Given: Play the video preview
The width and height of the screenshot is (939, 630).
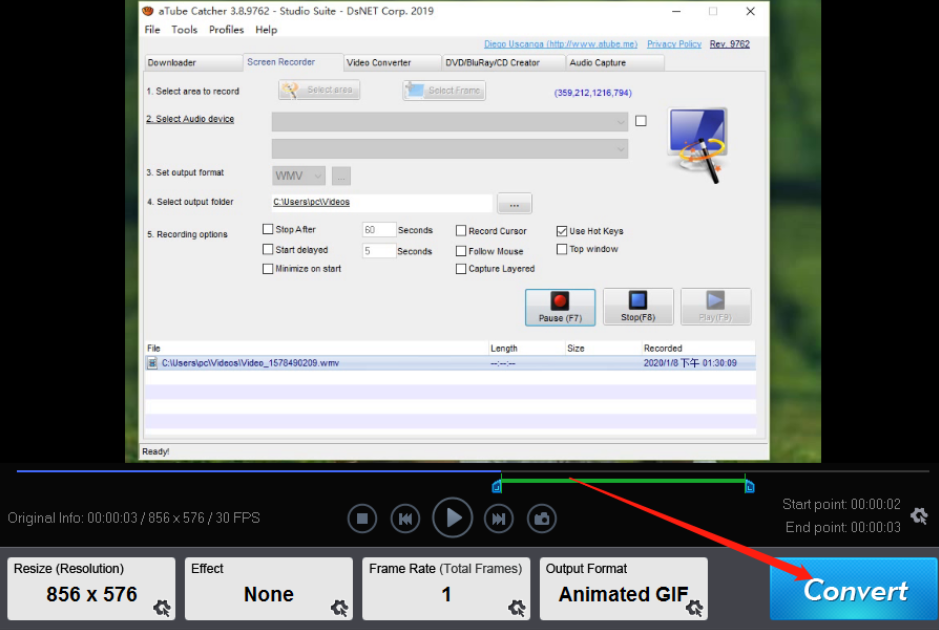Looking at the screenshot, I should (x=453, y=518).
